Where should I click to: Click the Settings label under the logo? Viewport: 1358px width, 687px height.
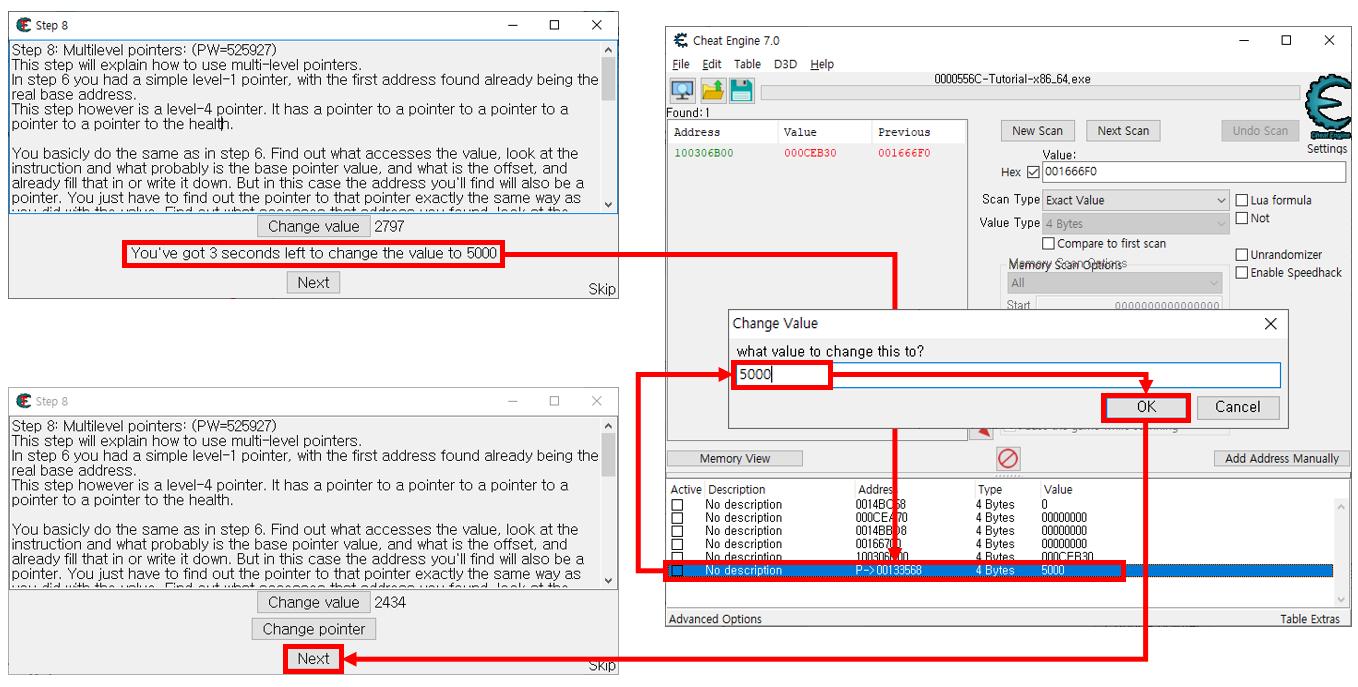(1327, 149)
